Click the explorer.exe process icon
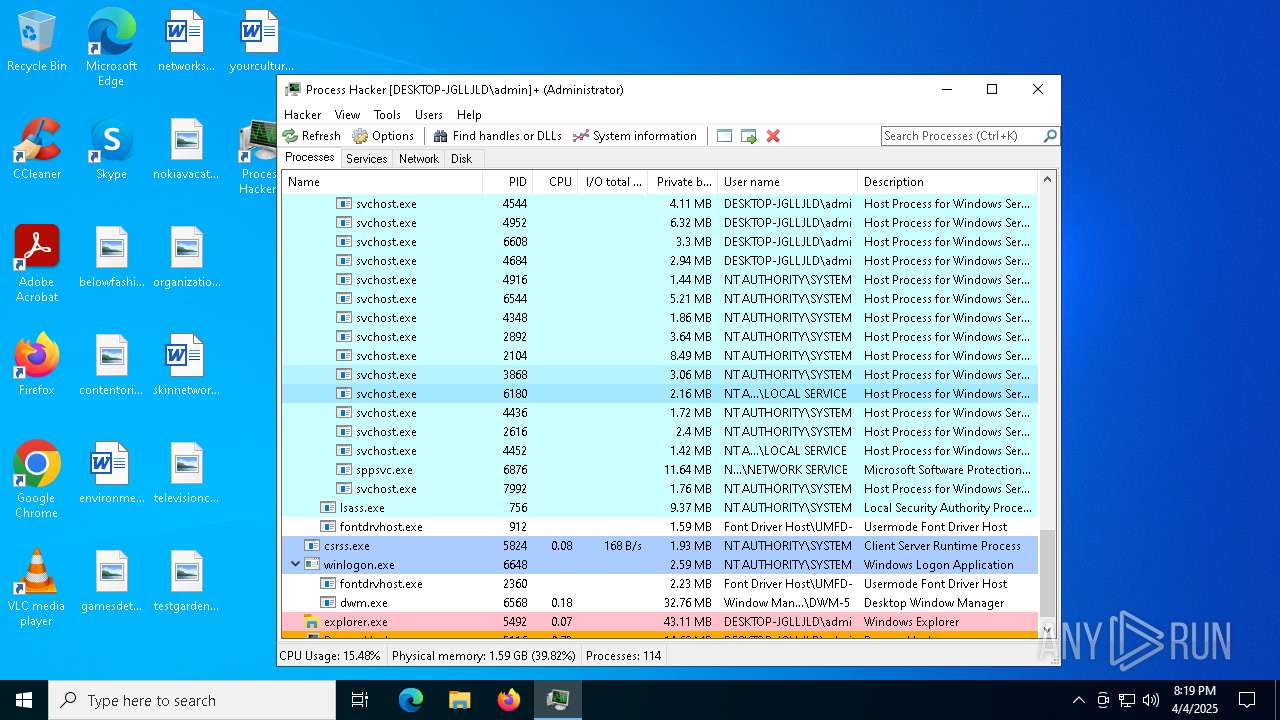The width and height of the screenshot is (1280, 720). click(312, 622)
